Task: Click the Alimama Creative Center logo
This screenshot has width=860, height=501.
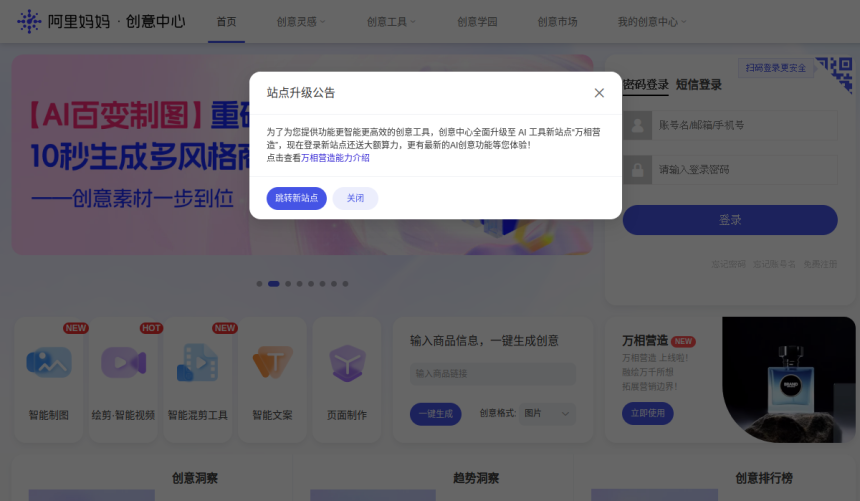Action: [101, 21]
